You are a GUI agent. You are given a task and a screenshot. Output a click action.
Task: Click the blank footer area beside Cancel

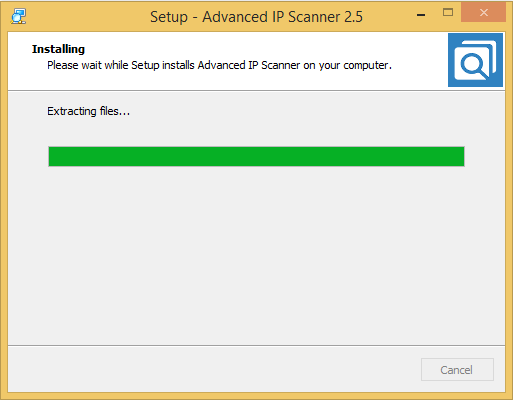pyautogui.click(x=213, y=369)
